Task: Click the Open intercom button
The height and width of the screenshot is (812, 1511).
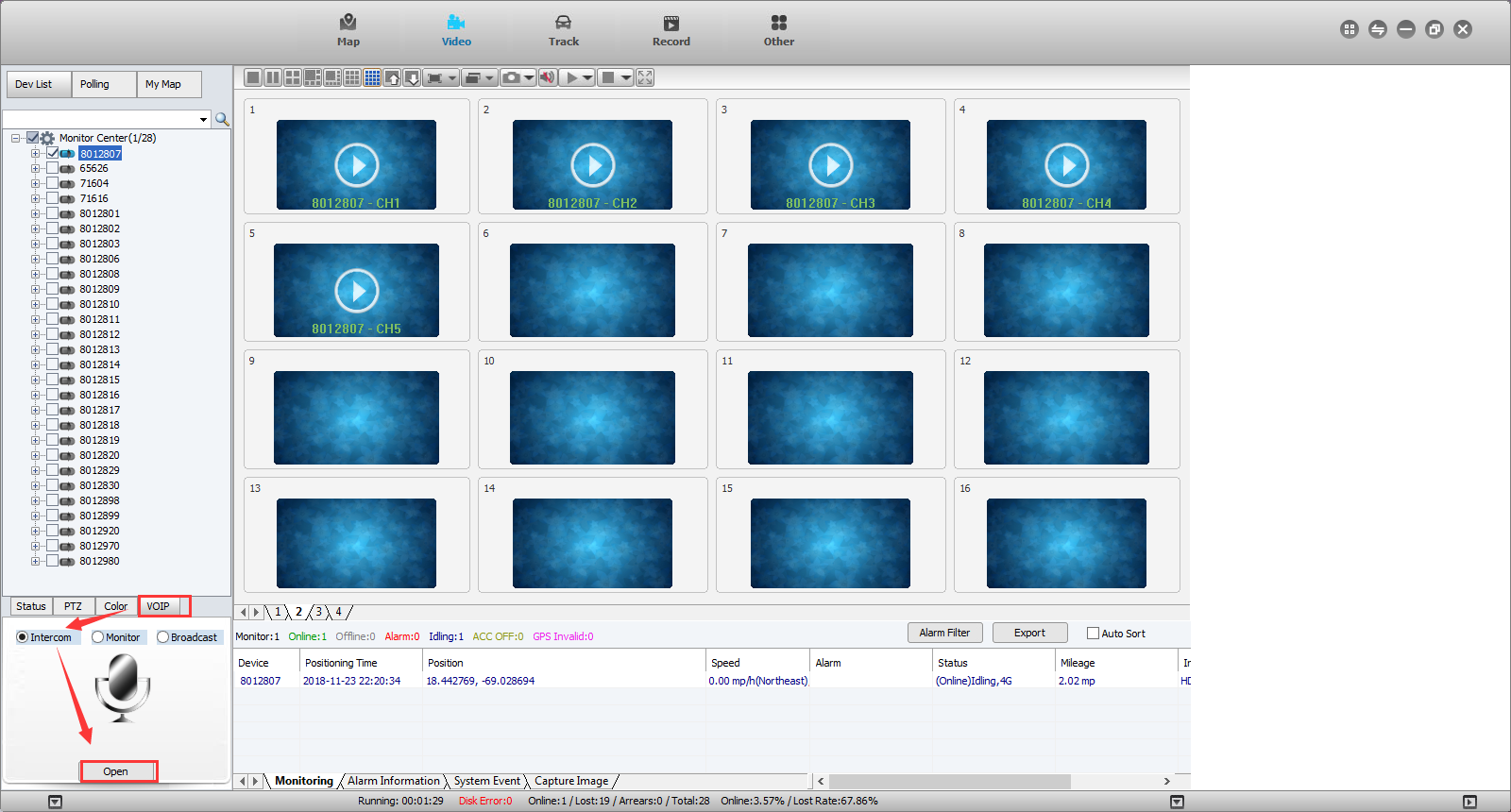Action: pyautogui.click(x=116, y=771)
